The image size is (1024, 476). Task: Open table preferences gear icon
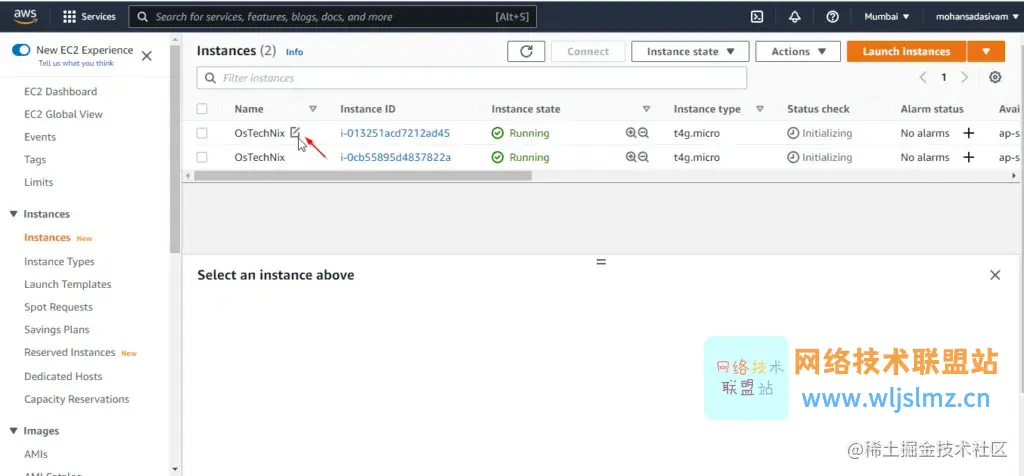(x=995, y=77)
